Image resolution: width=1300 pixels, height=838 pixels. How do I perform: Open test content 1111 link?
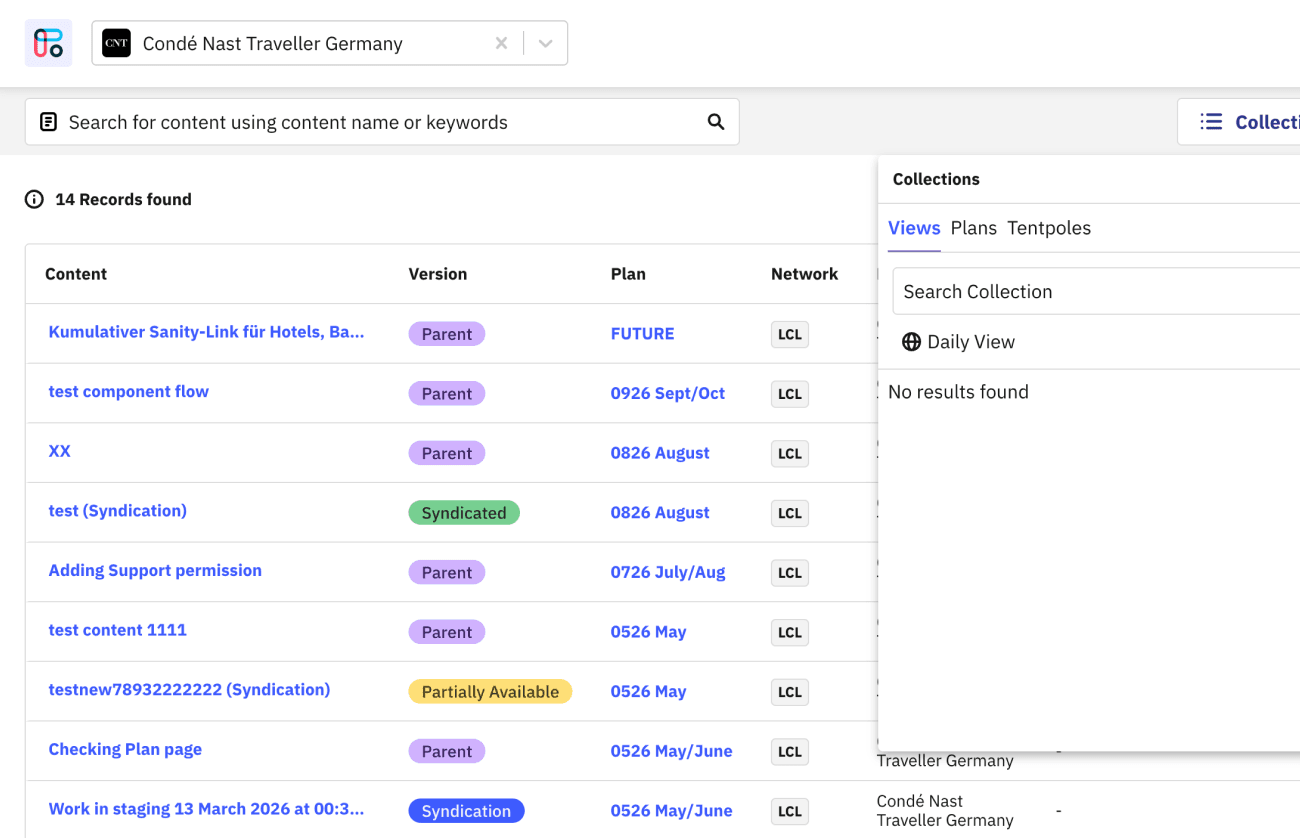pos(117,630)
